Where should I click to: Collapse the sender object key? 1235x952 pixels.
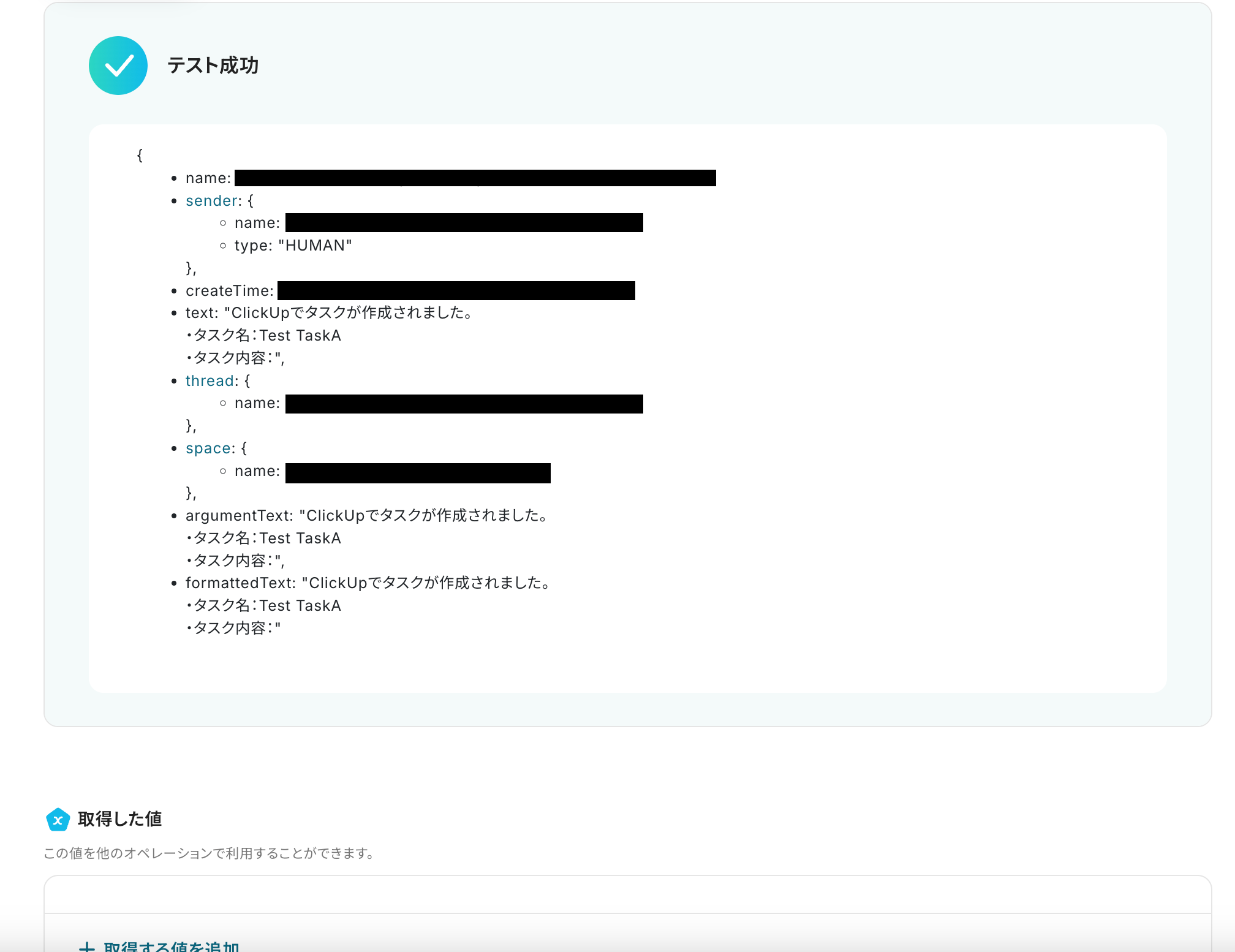[x=212, y=201]
